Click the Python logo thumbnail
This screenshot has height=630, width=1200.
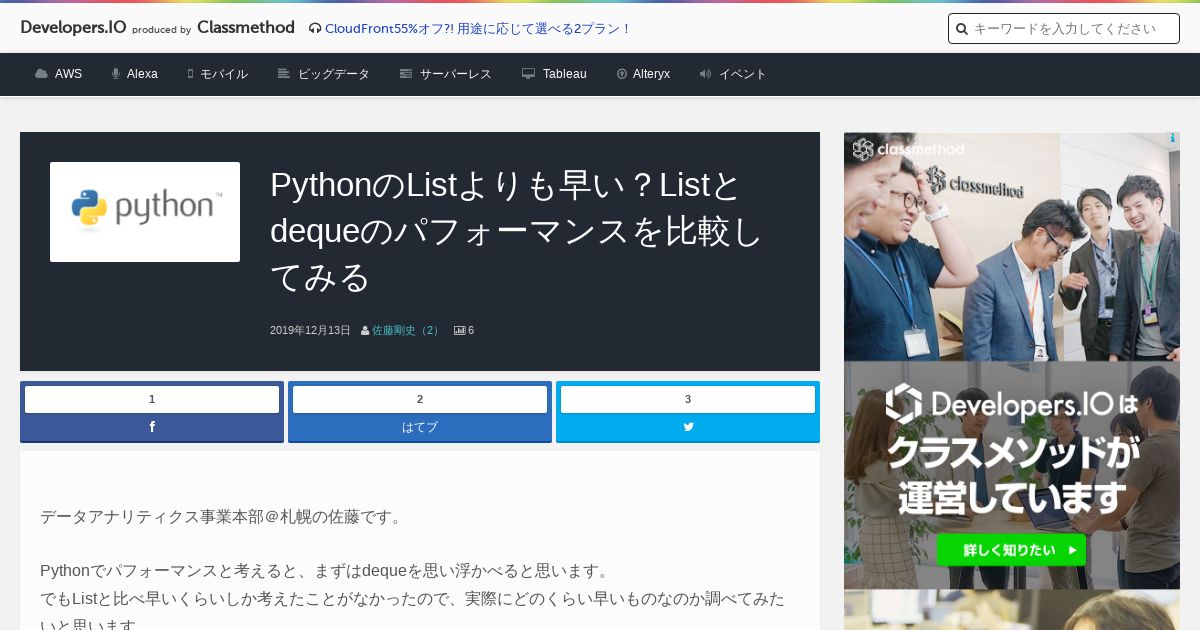click(x=145, y=212)
